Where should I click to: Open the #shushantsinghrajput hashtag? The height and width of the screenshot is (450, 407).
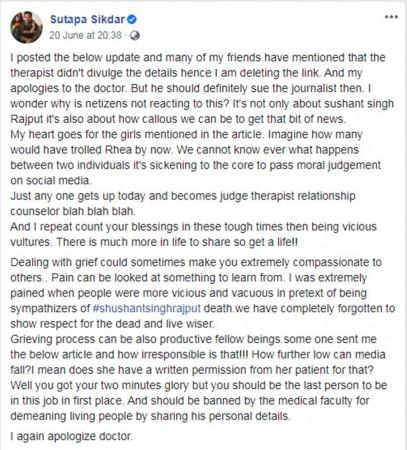pyautogui.click(x=147, y=308)
